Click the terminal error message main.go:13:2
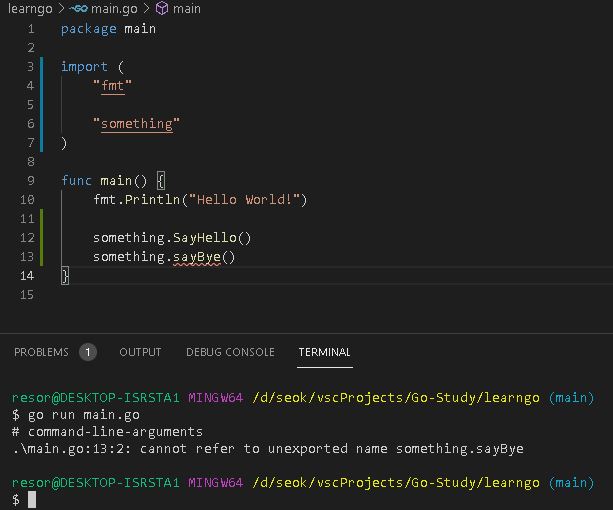Image resolution: width=613 pixels, height=510 pixels. click(268, 448)
